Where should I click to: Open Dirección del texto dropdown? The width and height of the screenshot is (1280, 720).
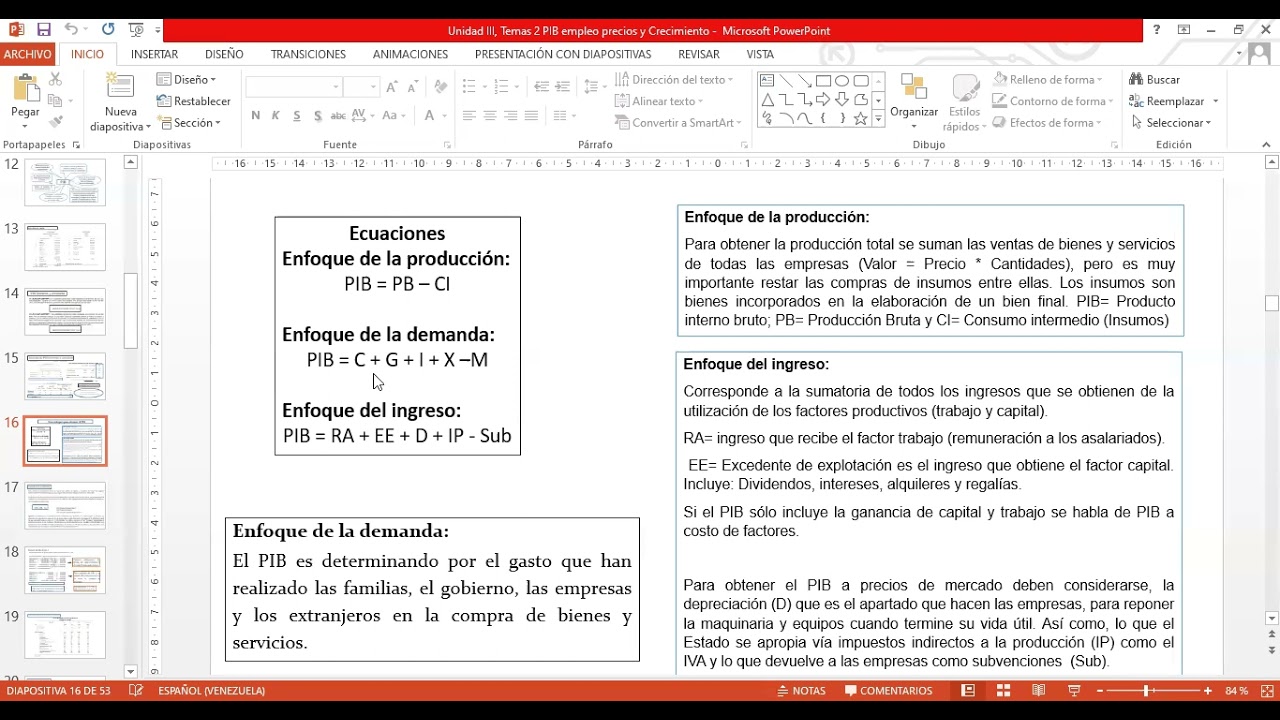tap(674, 79)
